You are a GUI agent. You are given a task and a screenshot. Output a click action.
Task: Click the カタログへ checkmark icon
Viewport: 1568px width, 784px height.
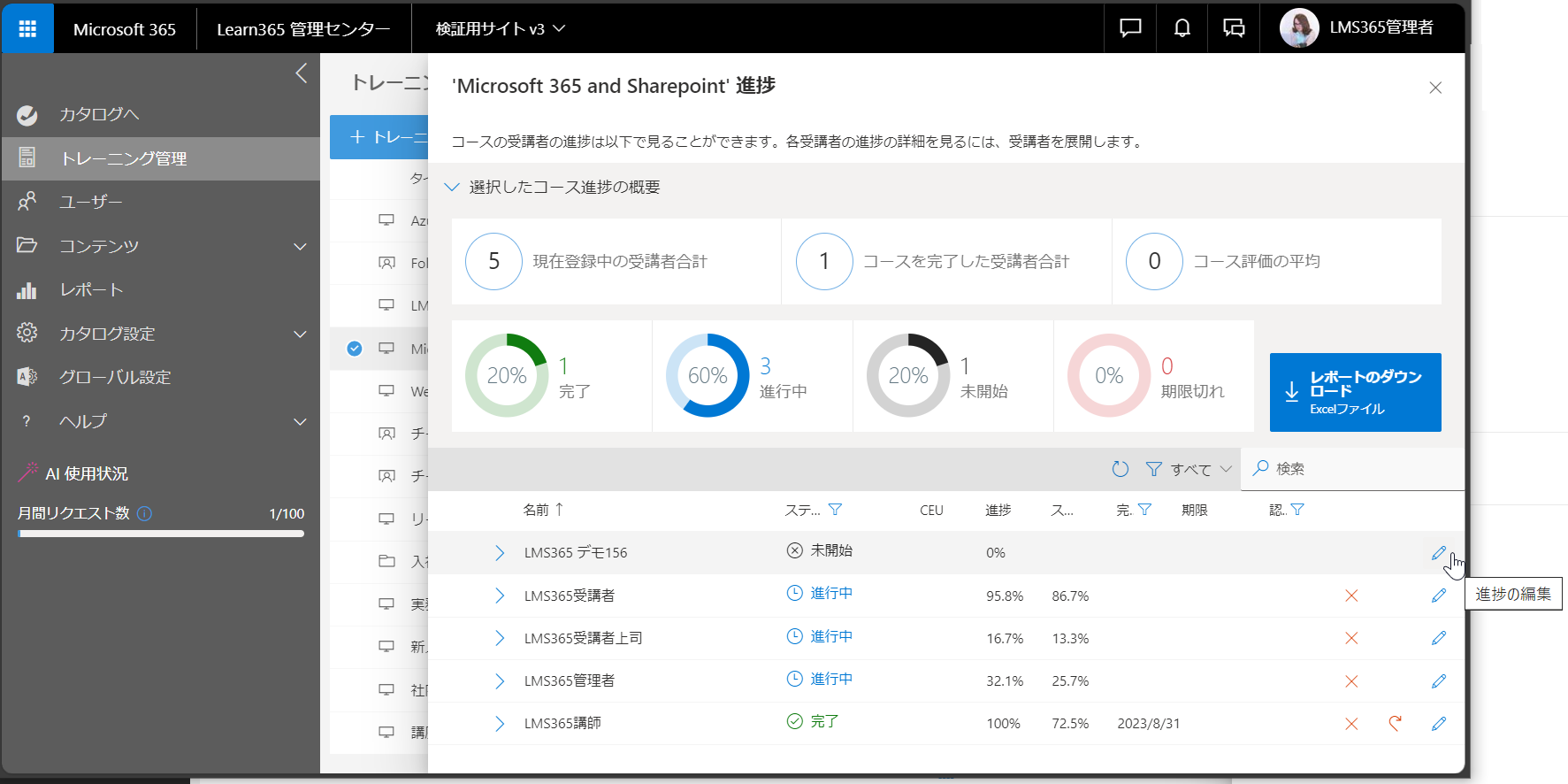click(x=27, y=115)
